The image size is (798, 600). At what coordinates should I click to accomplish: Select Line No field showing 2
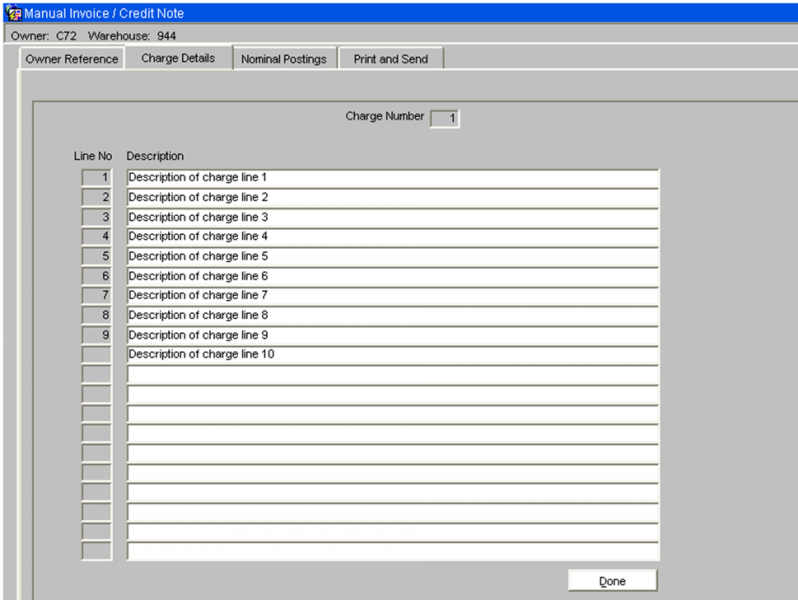coord(97,197)
